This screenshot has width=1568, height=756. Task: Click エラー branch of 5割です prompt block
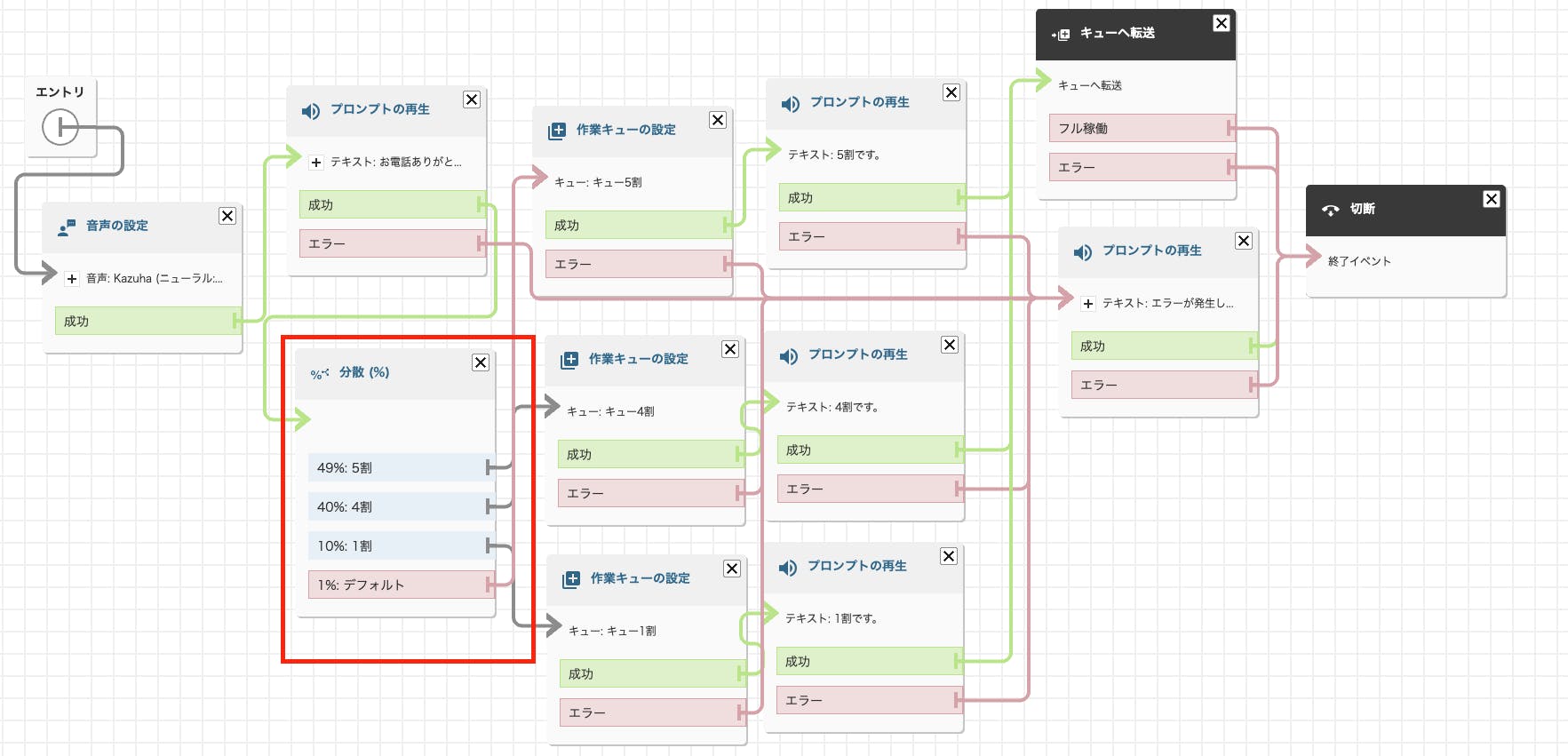872,236
